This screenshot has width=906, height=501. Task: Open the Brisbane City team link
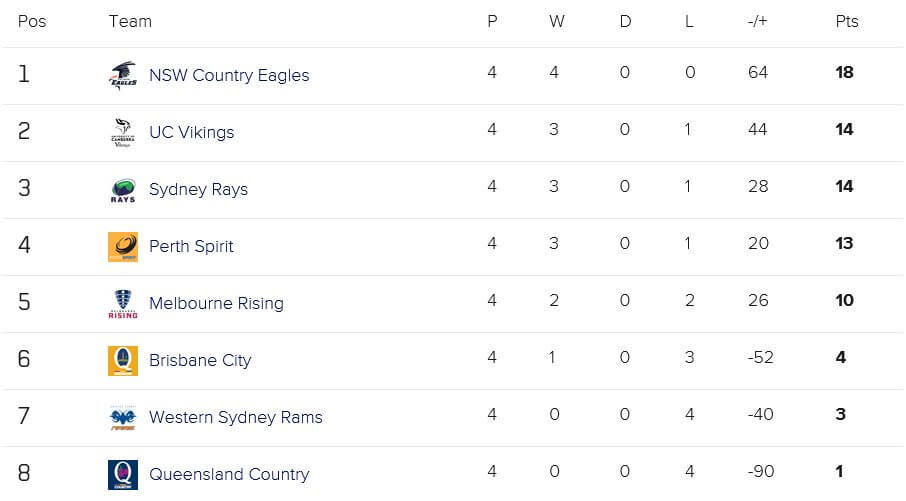[x=200, y=361]
